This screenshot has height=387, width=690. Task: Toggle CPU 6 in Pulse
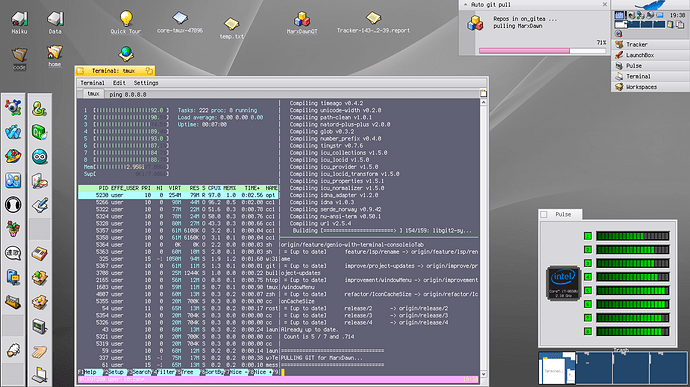588,304
